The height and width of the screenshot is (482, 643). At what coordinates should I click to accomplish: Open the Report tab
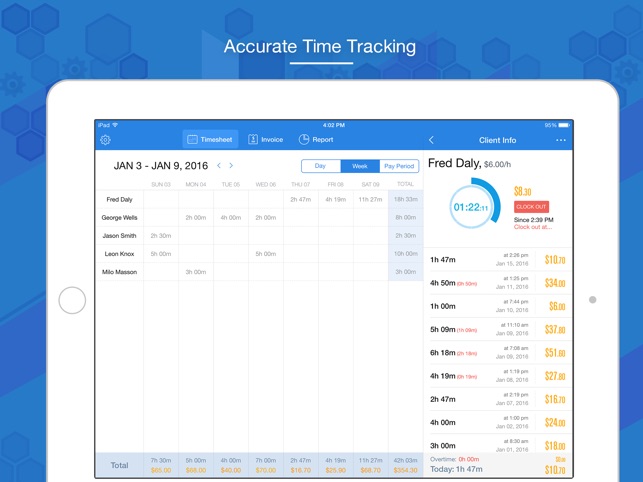point(316,139)
